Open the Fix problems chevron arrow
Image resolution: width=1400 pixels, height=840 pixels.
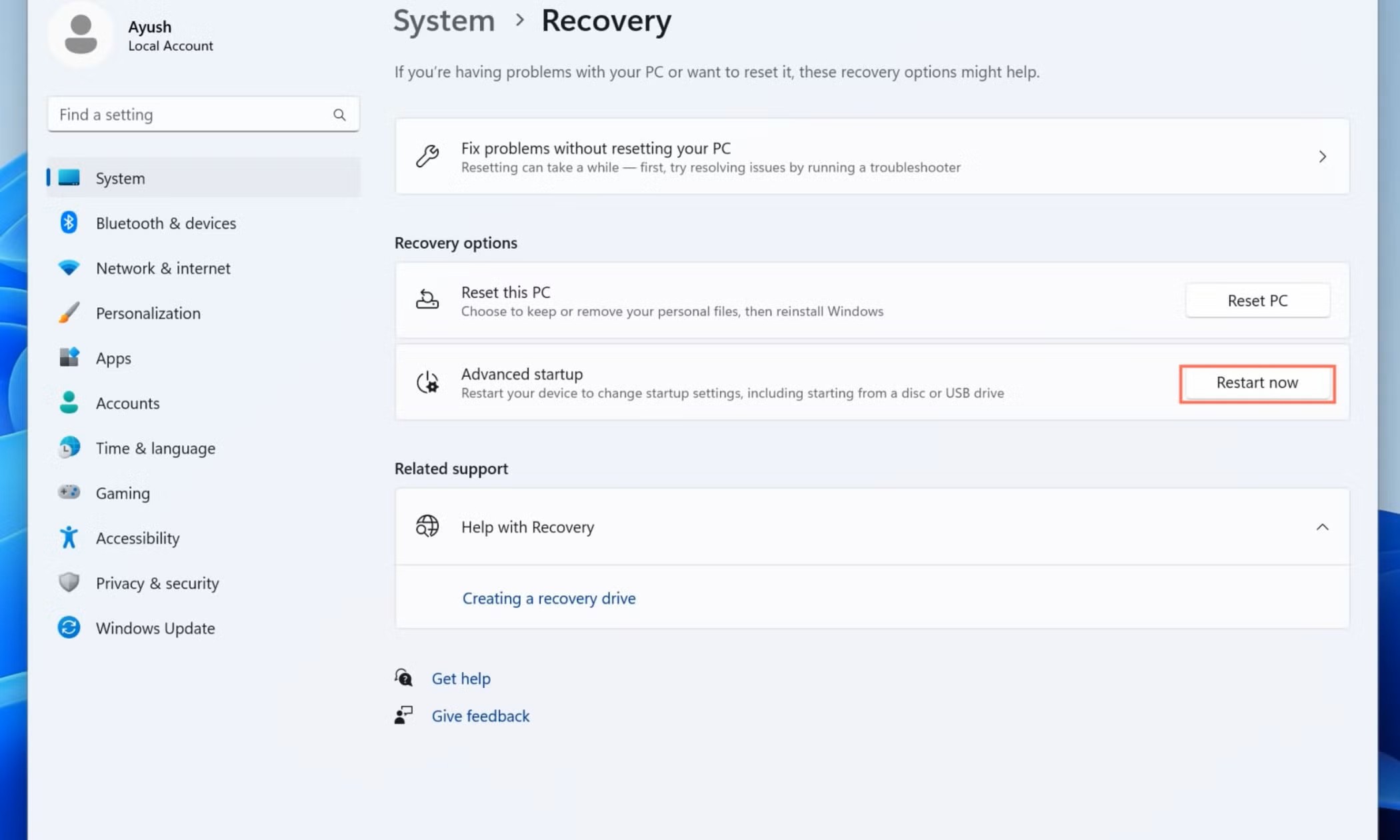[x=1322, y=157]
